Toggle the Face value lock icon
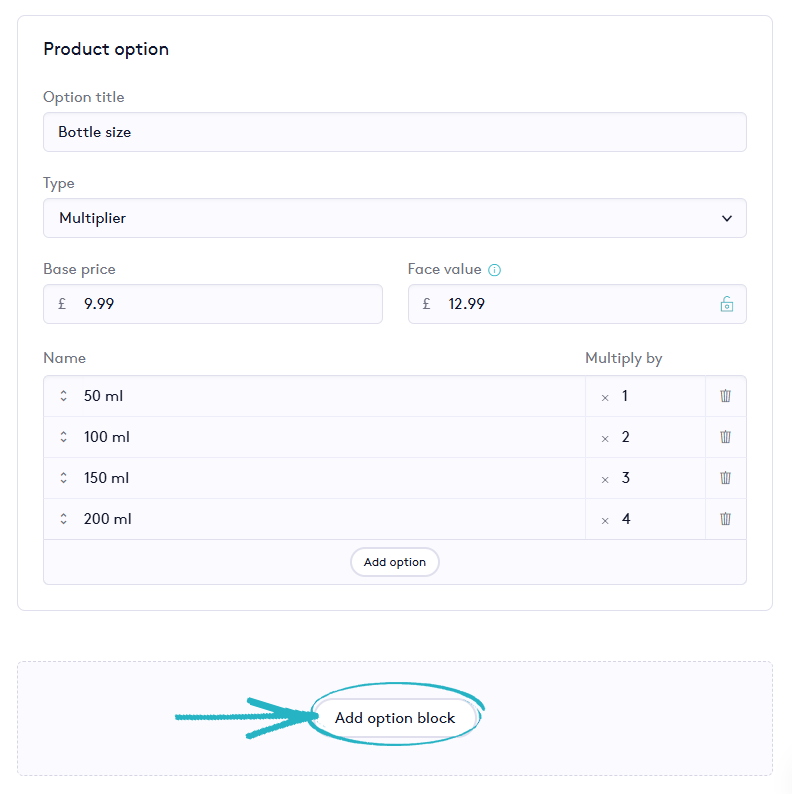792x794 pixels. (x=727, y=304)
